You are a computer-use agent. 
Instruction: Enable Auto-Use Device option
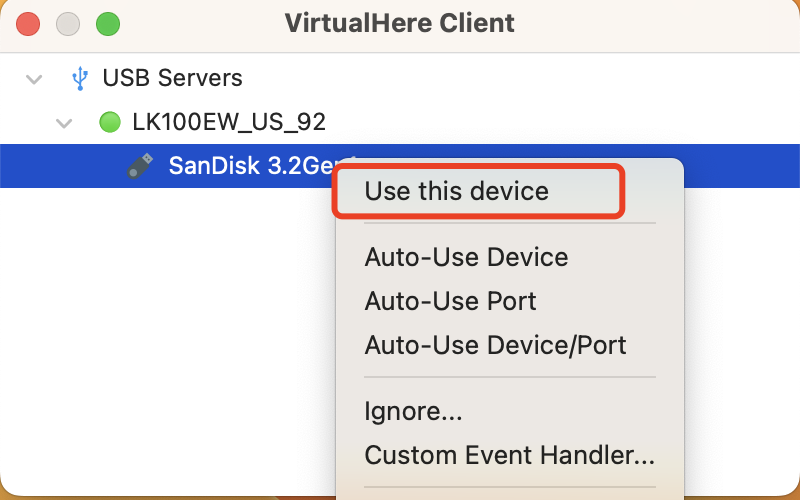coord(466,257)
